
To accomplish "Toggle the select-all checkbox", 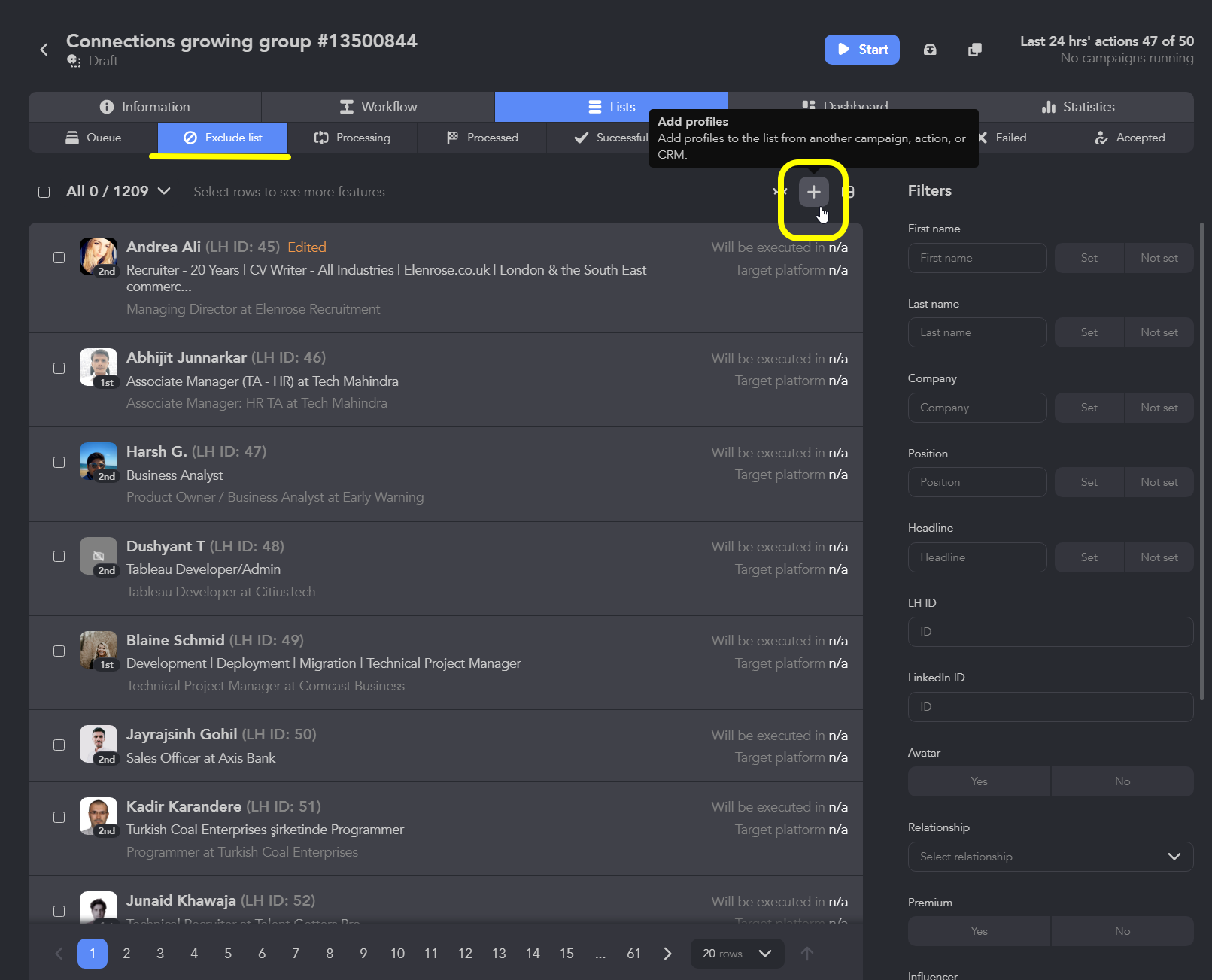I will pyautogui.click(x=44, y=192).
